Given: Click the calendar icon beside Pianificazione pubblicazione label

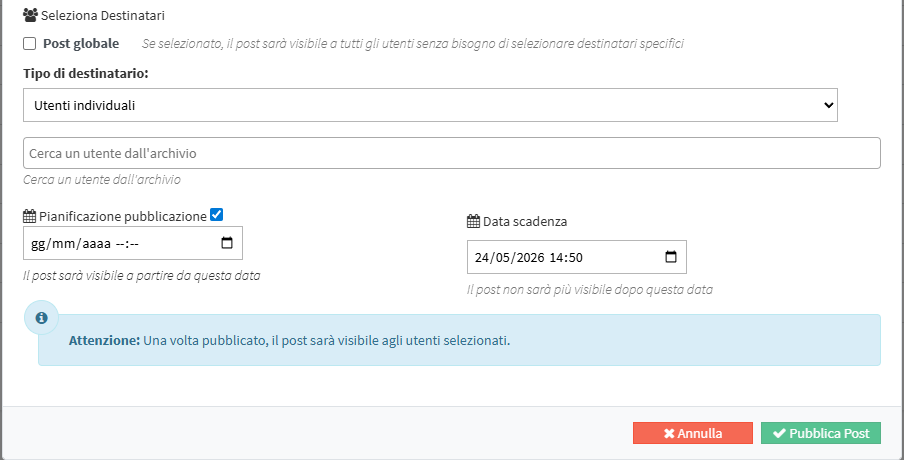Looking at the screenshot, I should click(29, 216).
